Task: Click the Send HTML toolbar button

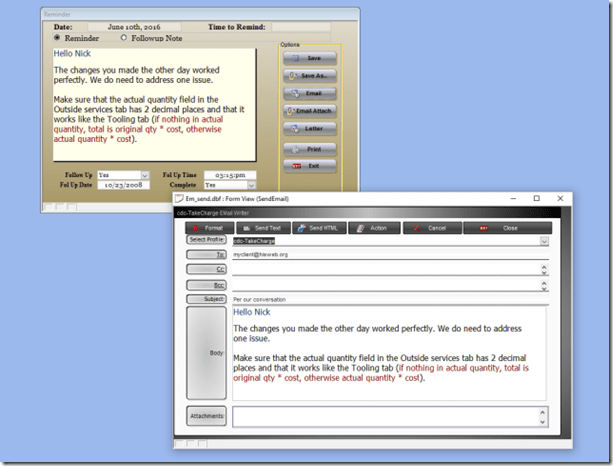Action: click(319, 228)
